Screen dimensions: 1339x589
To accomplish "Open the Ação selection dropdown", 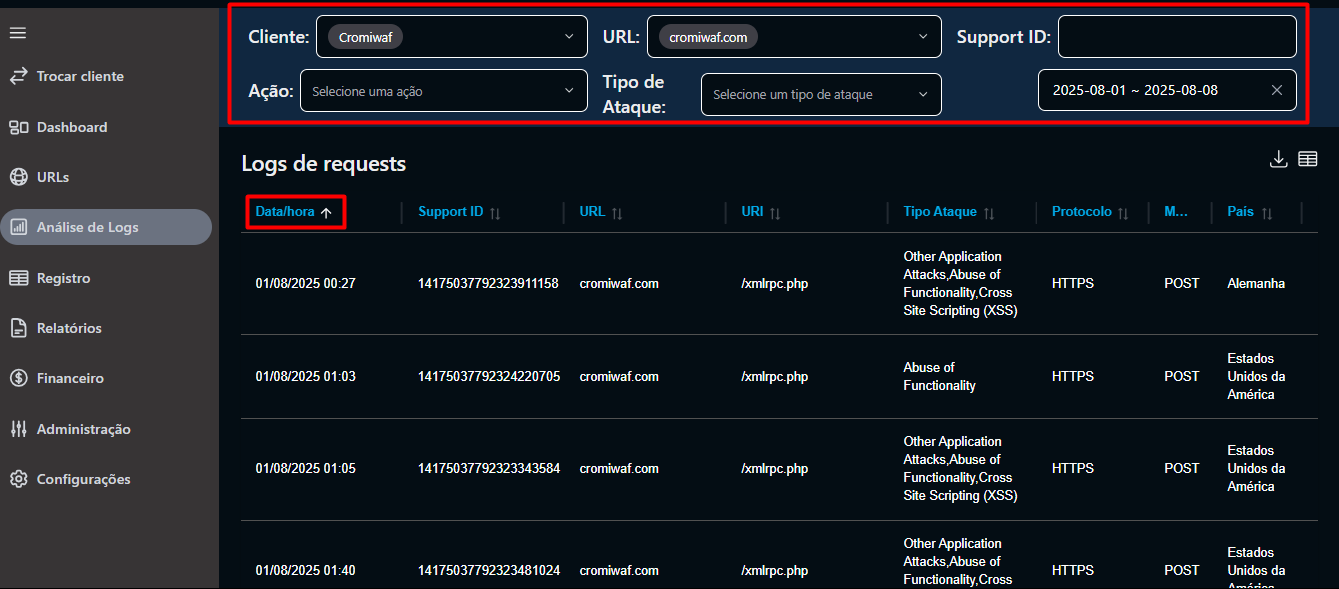I will pyautogui.click(x=569, y=91).
